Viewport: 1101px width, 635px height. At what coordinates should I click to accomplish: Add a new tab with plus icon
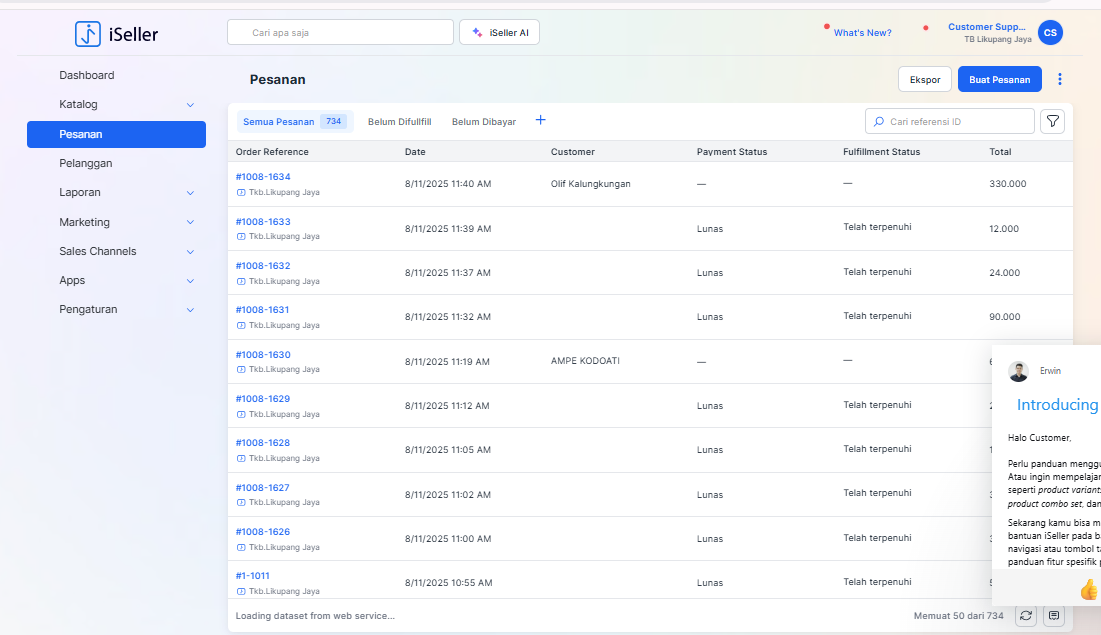(x=541, y=120)
